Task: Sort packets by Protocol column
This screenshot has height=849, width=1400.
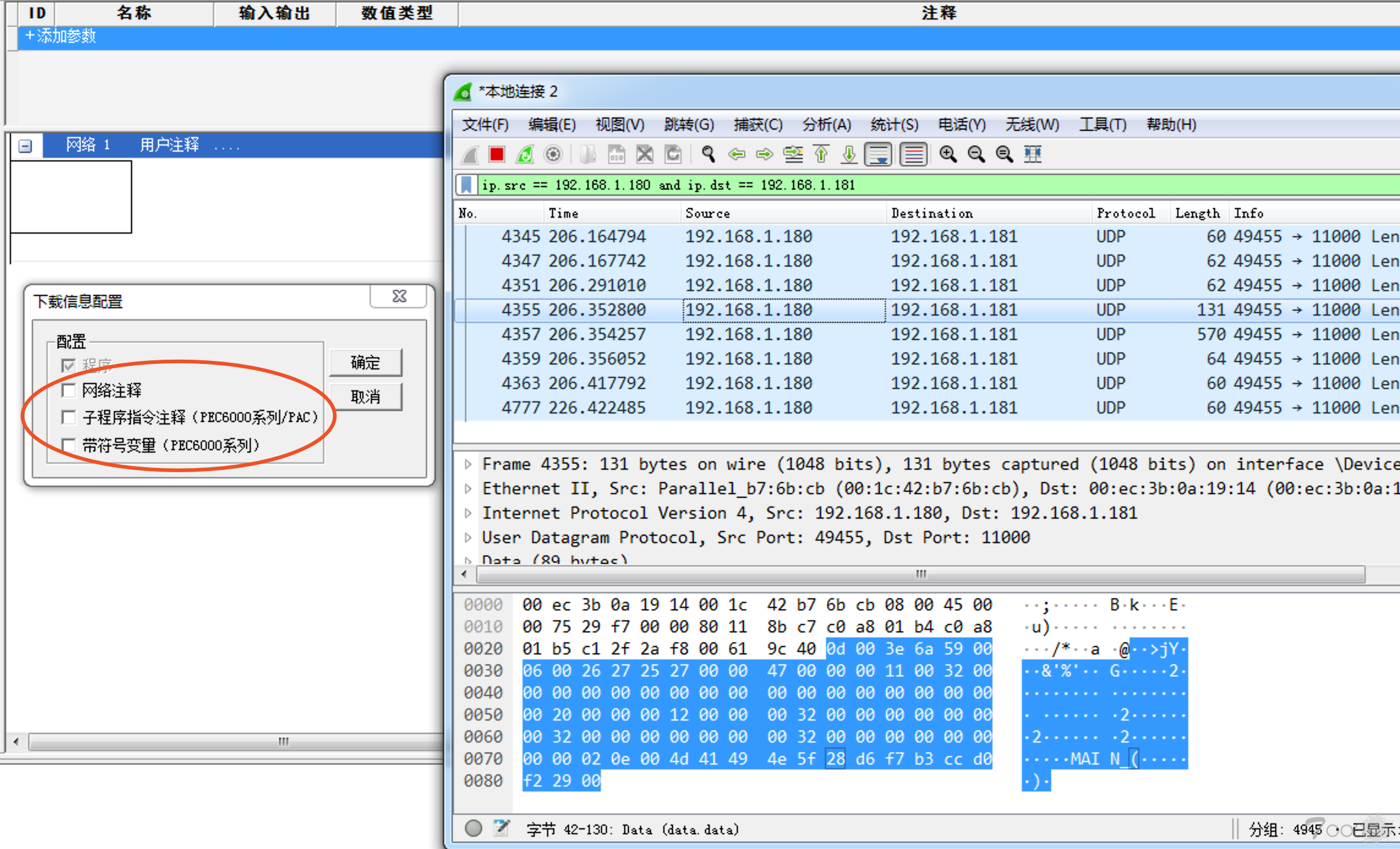Action: pyautogui.click(x=1130, y=213)
